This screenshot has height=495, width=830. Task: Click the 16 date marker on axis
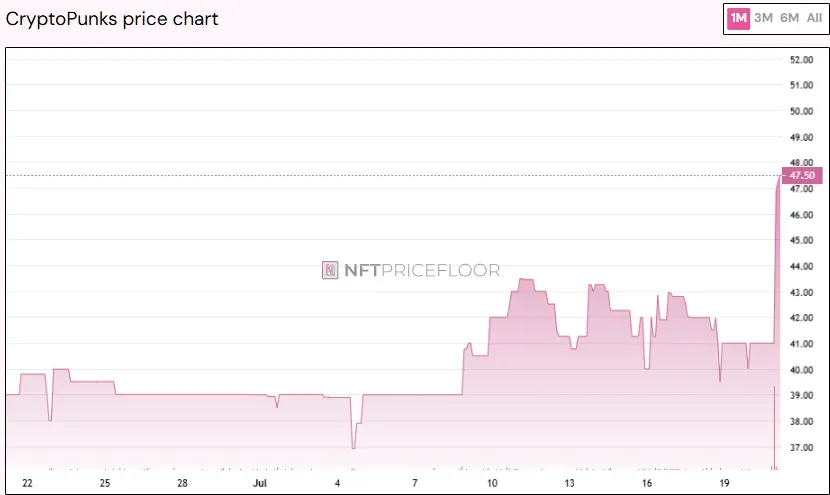647,483
